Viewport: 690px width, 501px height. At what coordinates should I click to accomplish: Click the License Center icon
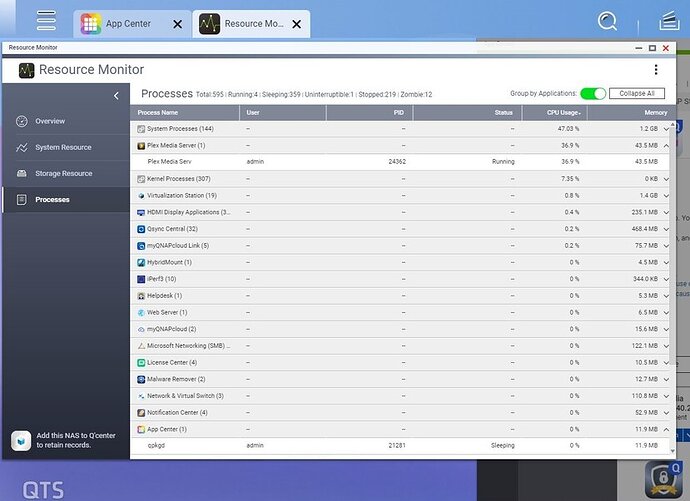pos(141,363)
